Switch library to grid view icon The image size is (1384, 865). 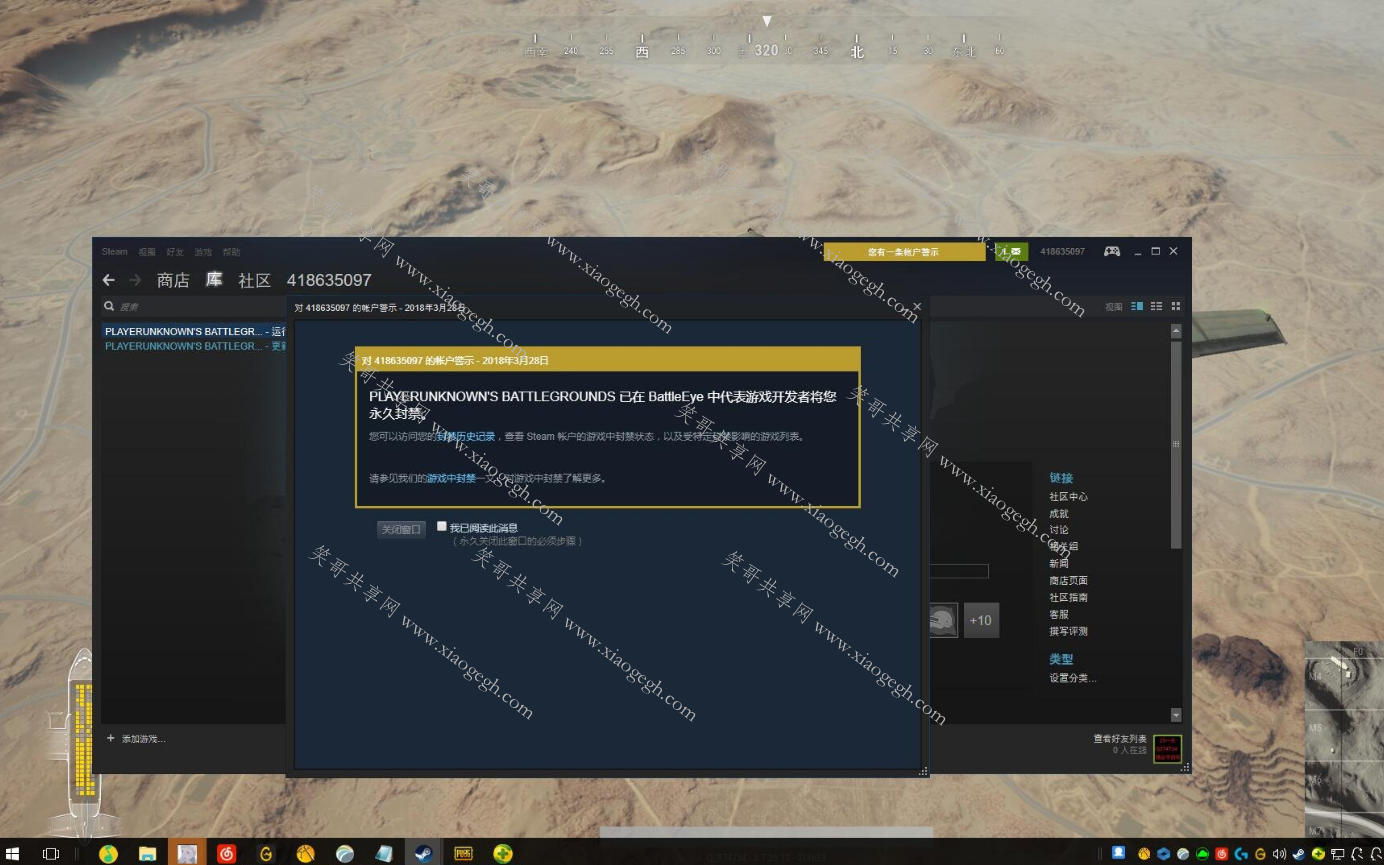coord(1176,306)
